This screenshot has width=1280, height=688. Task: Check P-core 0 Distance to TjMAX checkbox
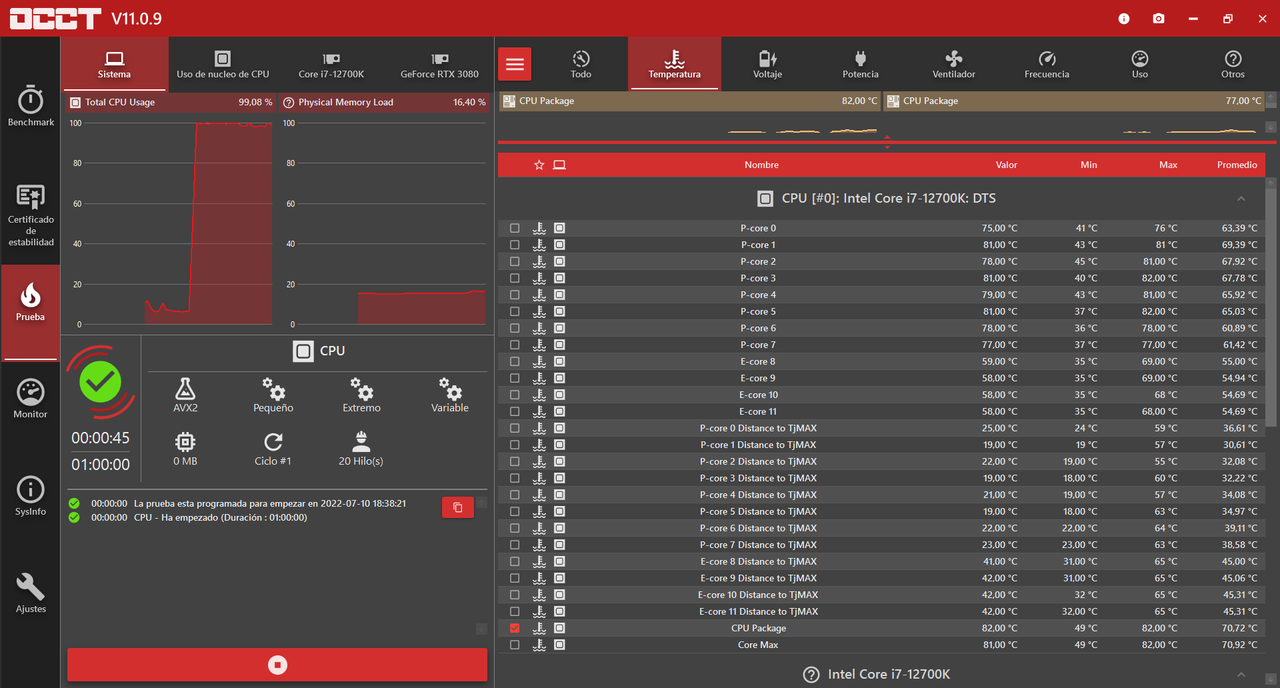[515, 428]
